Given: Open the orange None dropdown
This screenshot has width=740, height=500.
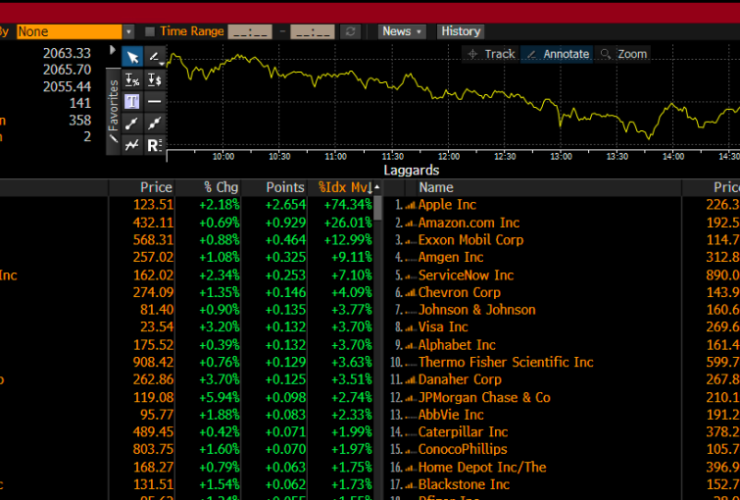Looking at the screenshot, I should click(75, 32).
